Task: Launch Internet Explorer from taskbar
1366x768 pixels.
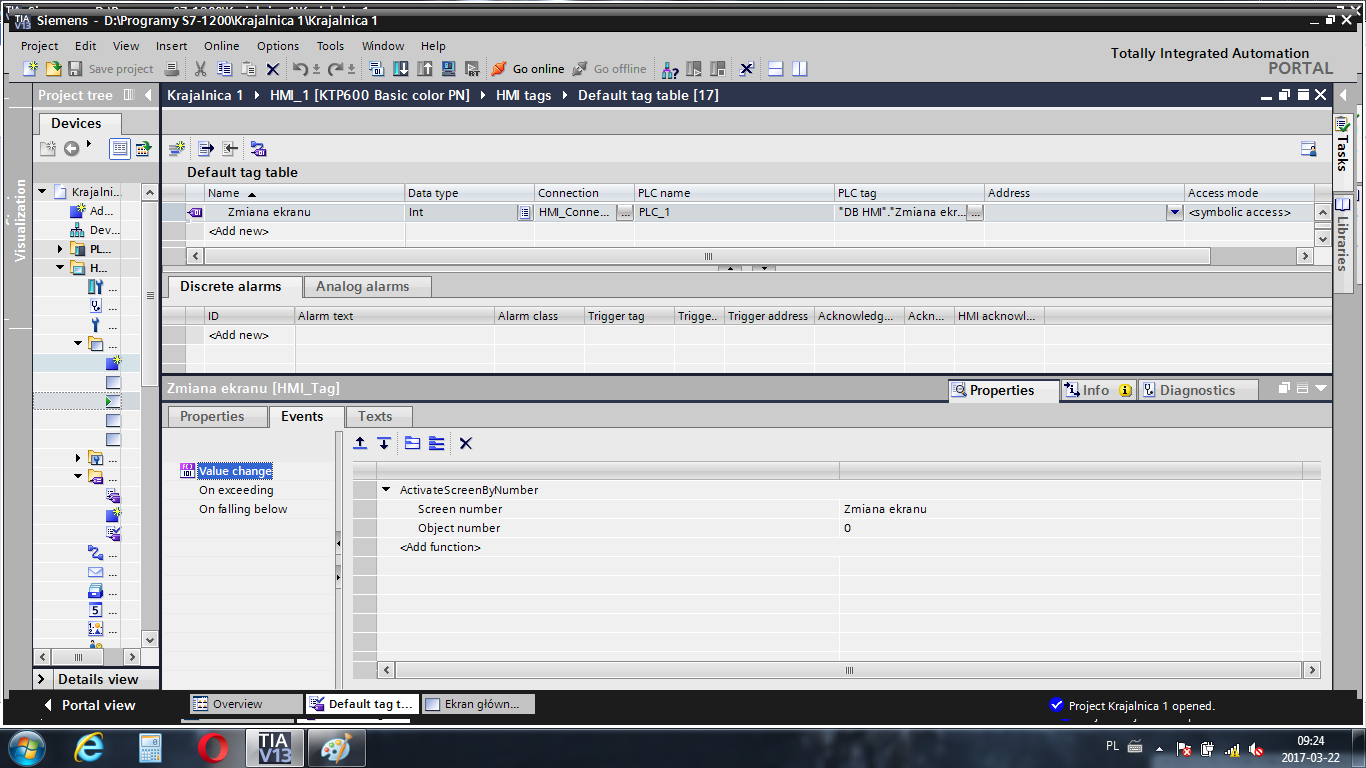Action: coord(89,747)
